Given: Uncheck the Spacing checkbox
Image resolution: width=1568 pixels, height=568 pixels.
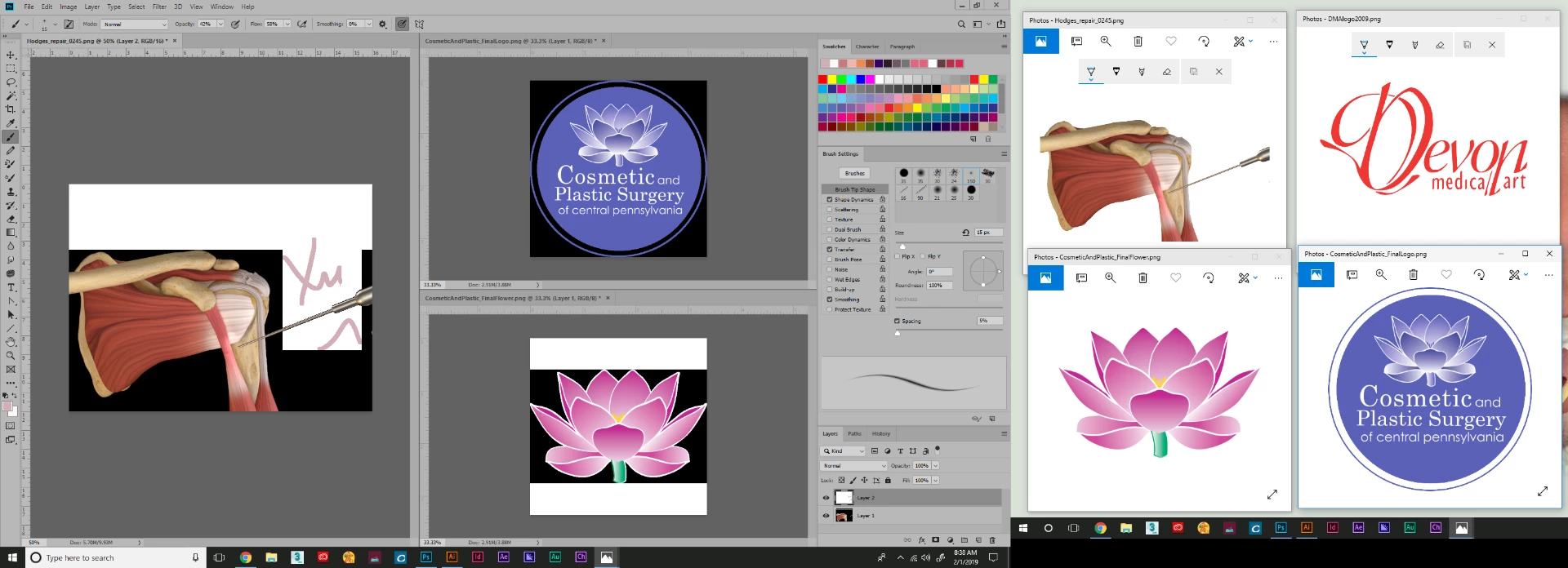Looking at the screenshot, I should click(897, 321).
